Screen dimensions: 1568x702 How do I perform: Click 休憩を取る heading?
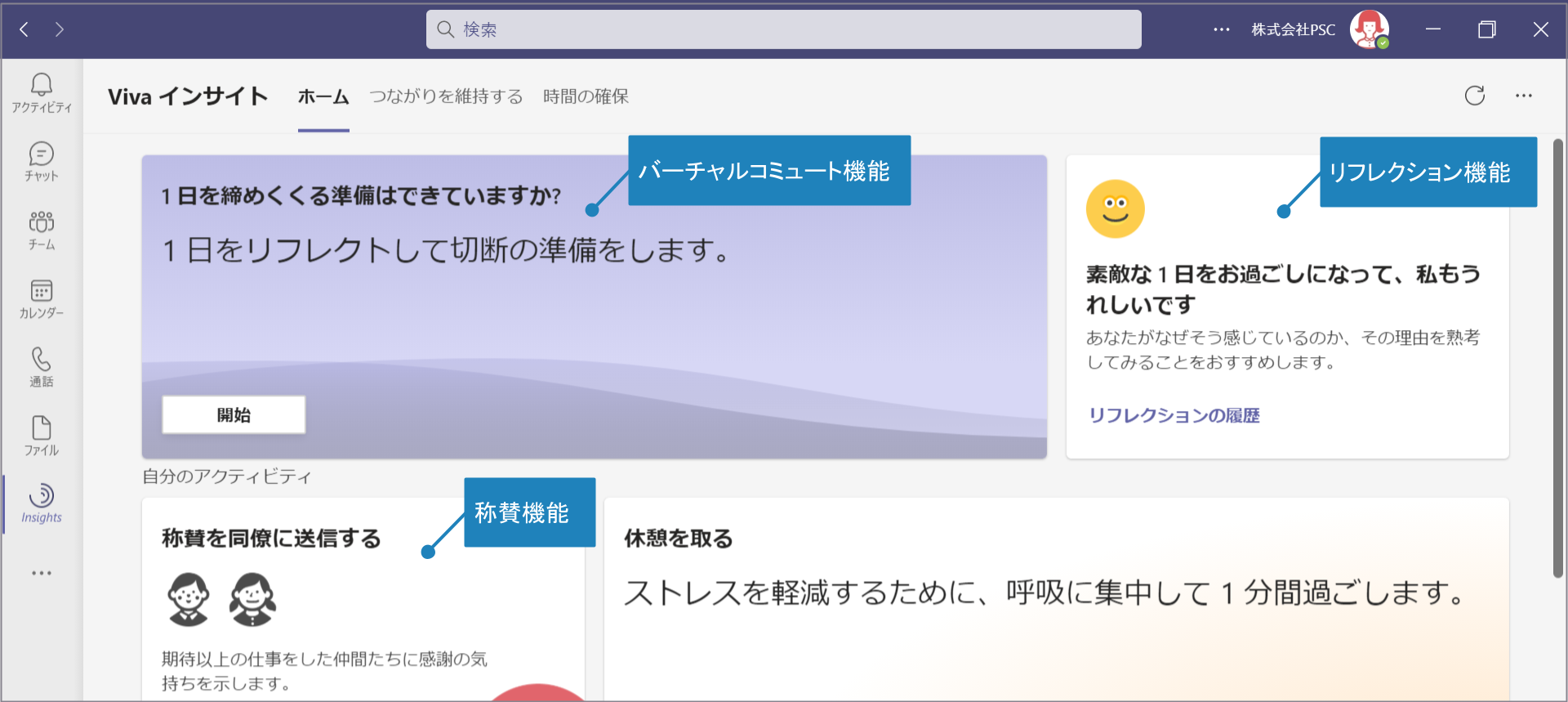(x=679, y=539)
